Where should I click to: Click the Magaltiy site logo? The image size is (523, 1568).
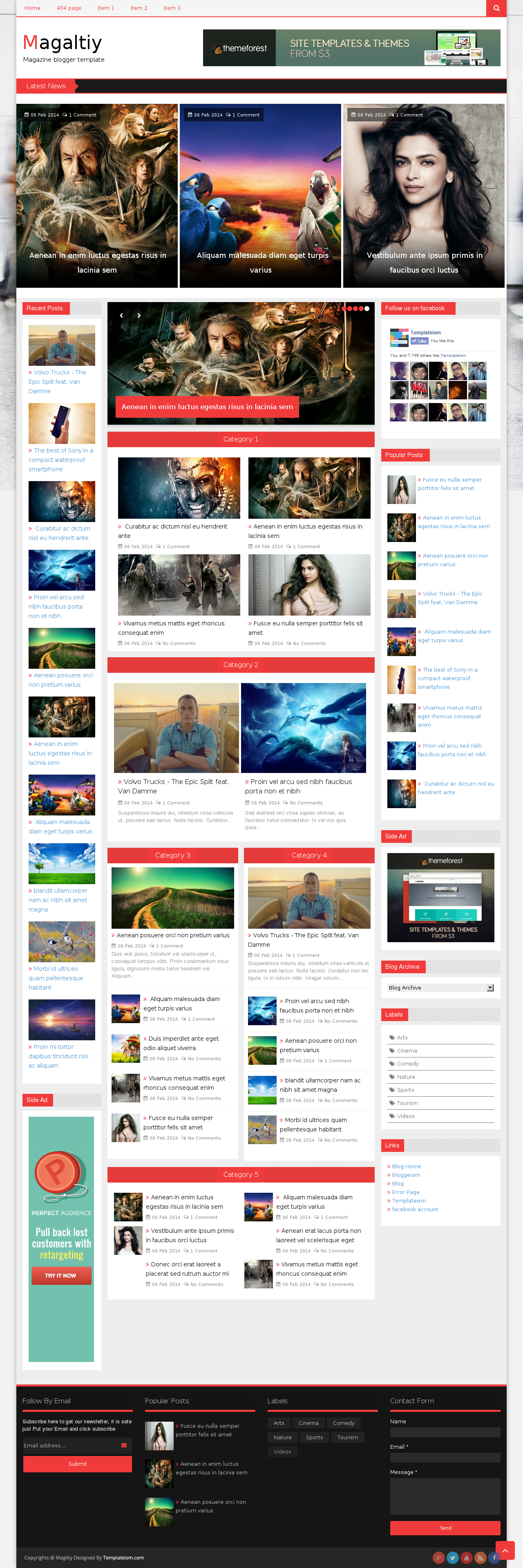pos(63,43)
